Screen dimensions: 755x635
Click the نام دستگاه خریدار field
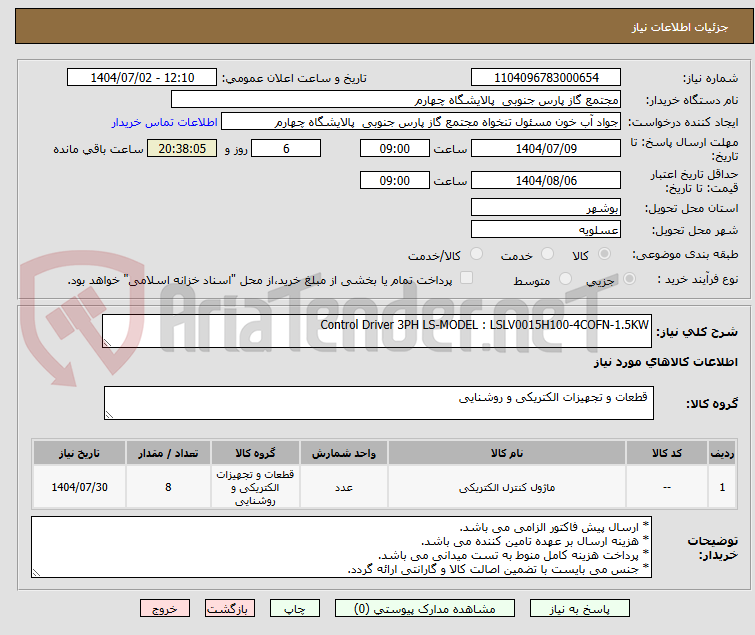(396, 100)
